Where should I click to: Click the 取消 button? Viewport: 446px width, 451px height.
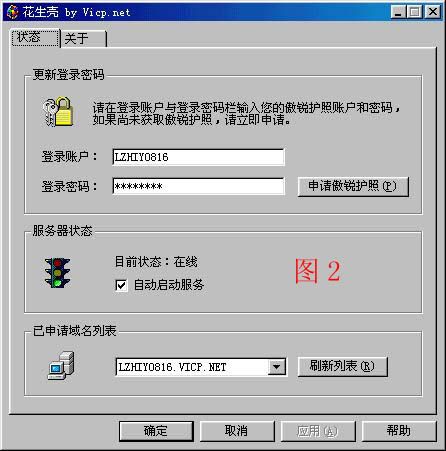pos(237,431)
